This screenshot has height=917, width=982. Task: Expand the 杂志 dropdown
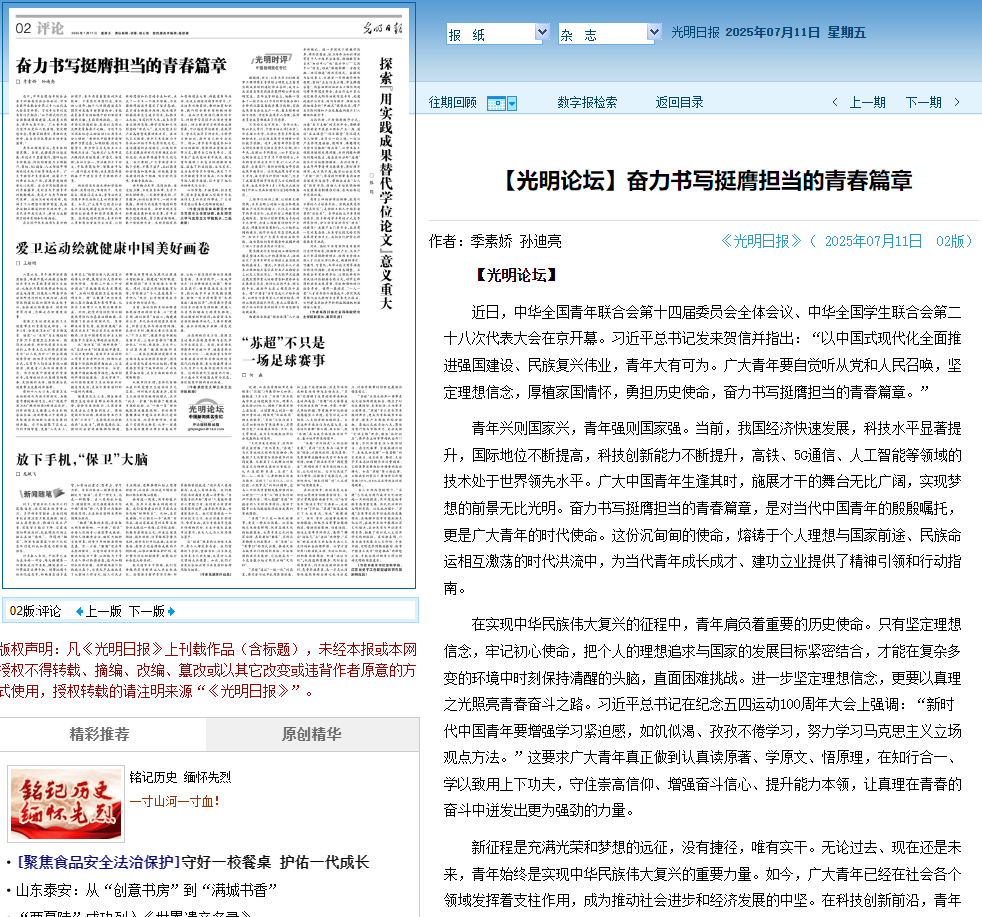coord(654,33)
